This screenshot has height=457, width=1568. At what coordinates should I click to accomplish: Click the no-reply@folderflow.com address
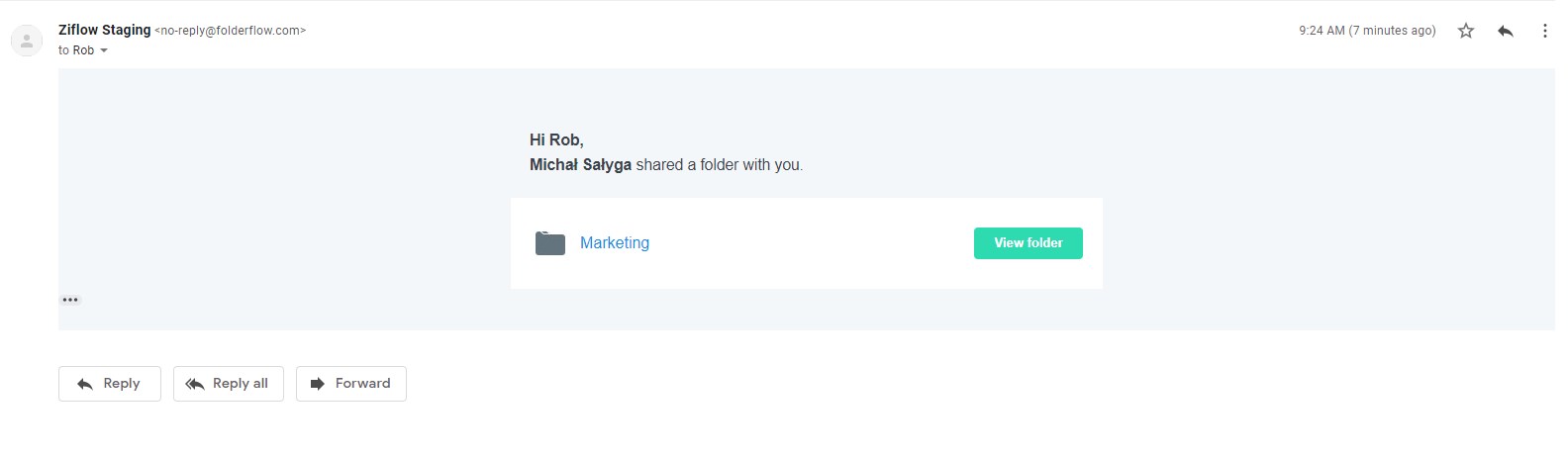pyautogui.click(x=230, y=31)
